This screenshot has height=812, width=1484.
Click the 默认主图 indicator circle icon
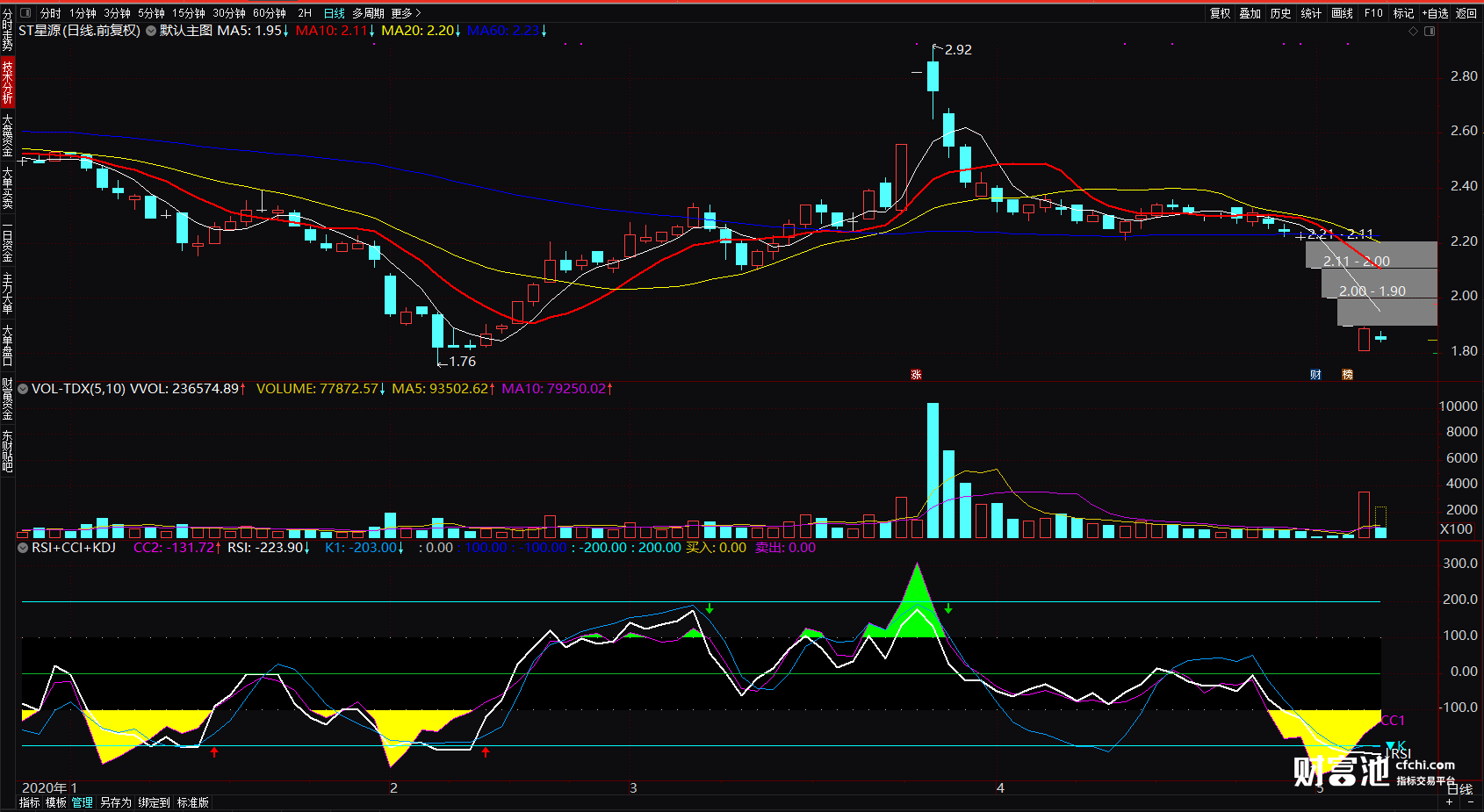[x=149, y=29]
